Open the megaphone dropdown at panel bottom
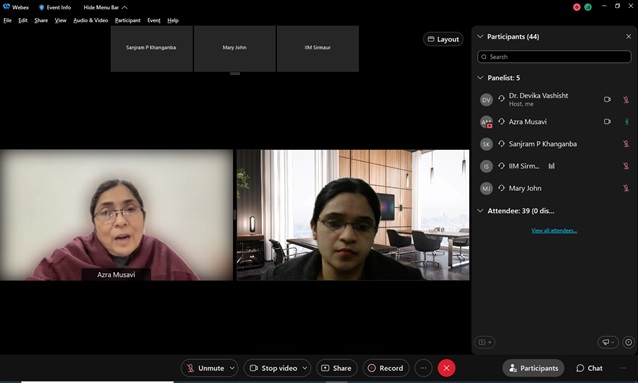This screenshot has width=638, height=383. pos(608,342)
